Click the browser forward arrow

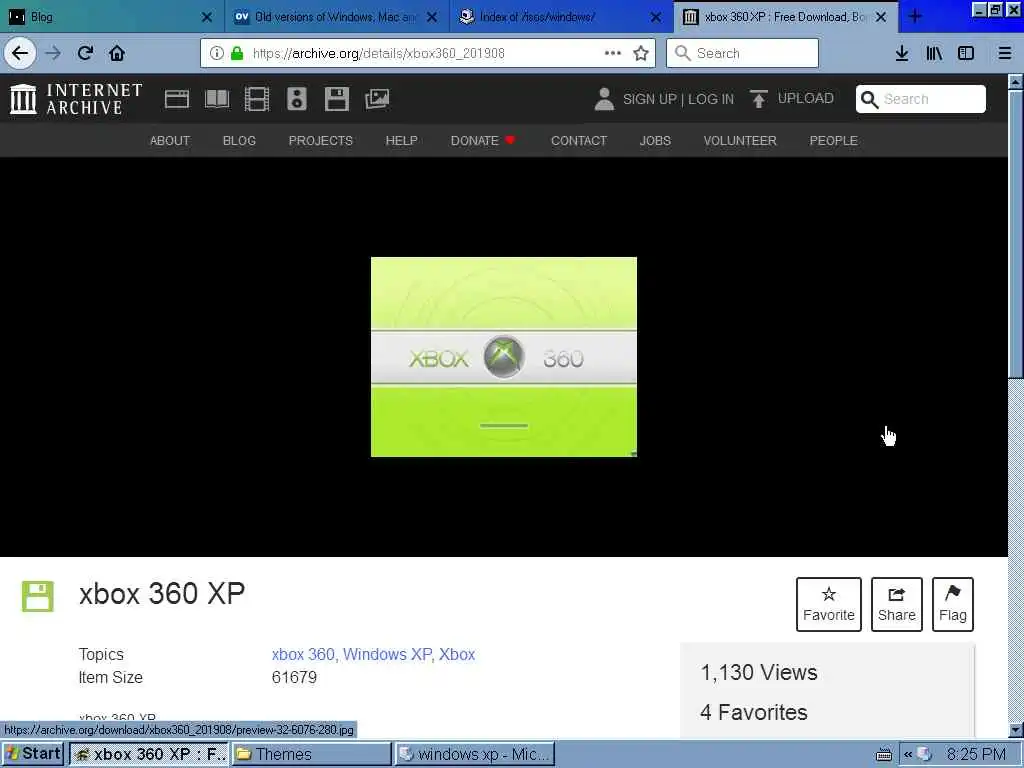point(53,53)
